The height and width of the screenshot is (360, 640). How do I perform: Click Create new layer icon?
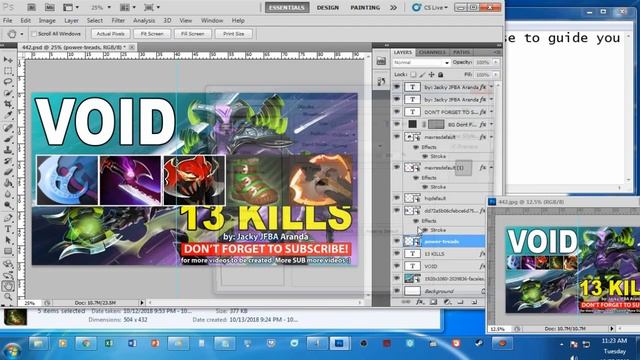(474, 302)
